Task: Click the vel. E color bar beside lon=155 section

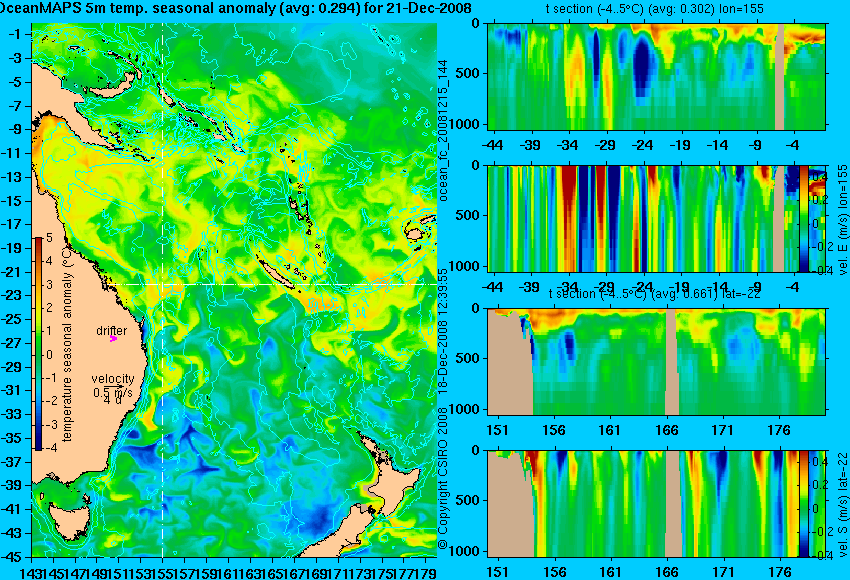Action: tap(804, 218)
